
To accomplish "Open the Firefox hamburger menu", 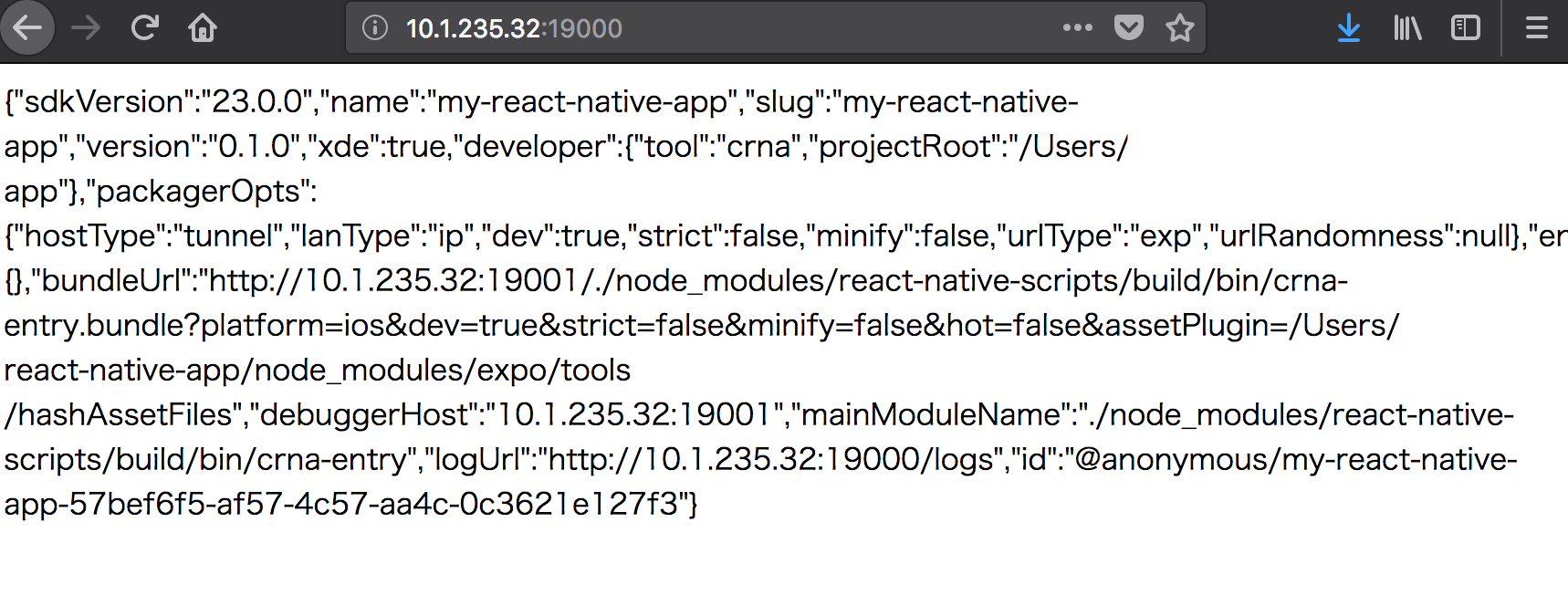I will pyautogui.click(x=1537, y=28).
